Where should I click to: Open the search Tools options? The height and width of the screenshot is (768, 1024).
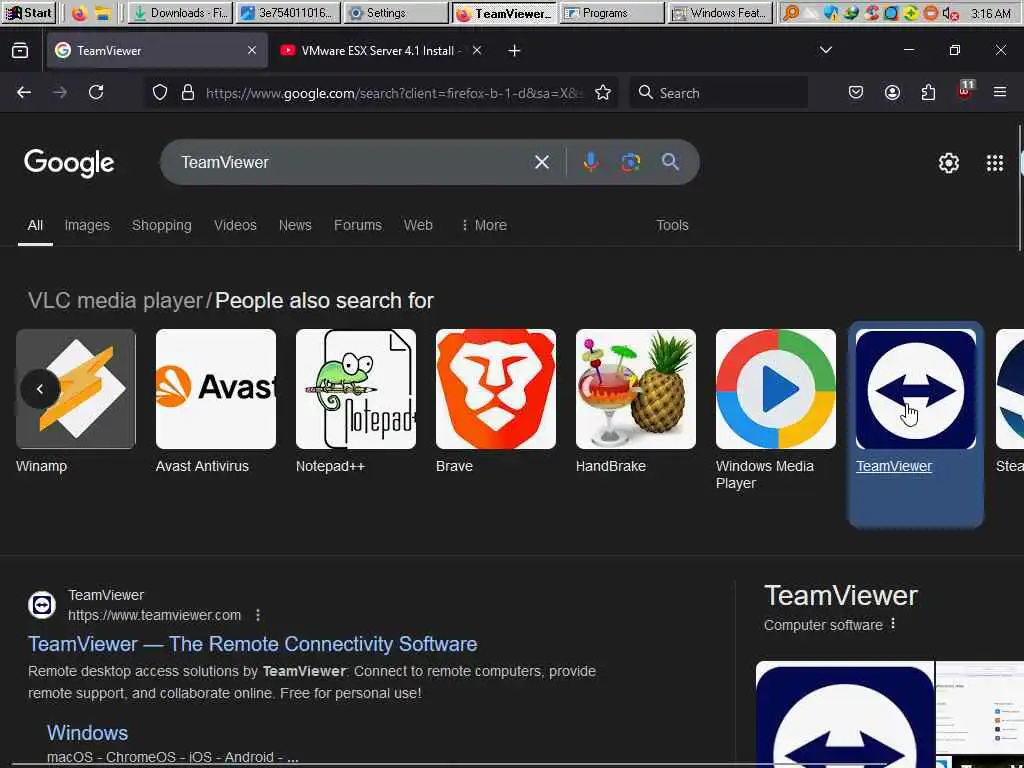pos(672,225)
